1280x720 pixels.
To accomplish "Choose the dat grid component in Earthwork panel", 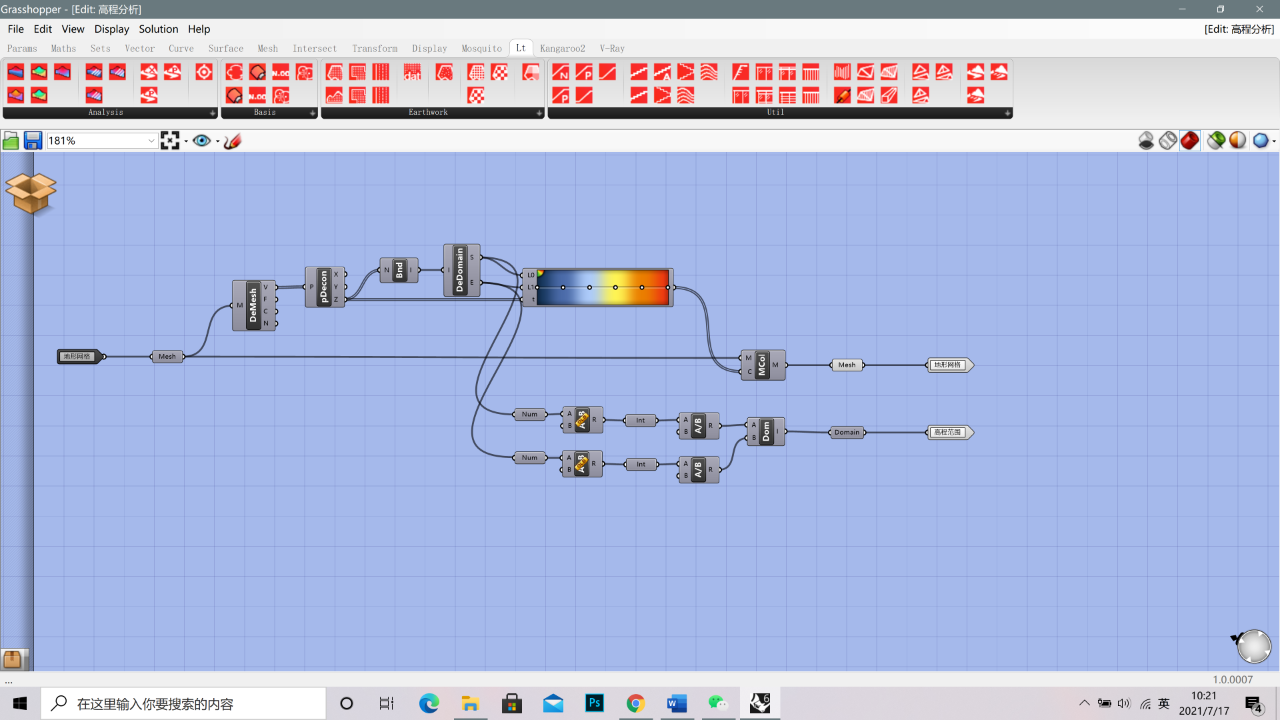I will tap(412, 72).
